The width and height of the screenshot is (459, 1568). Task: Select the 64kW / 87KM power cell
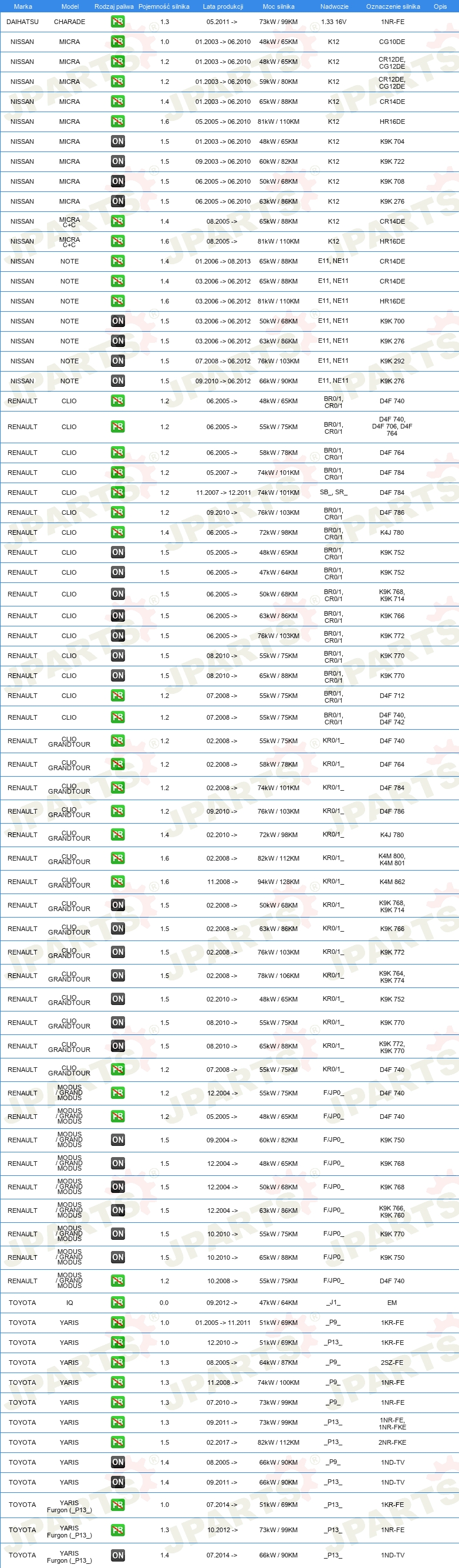pos(278,1363)
